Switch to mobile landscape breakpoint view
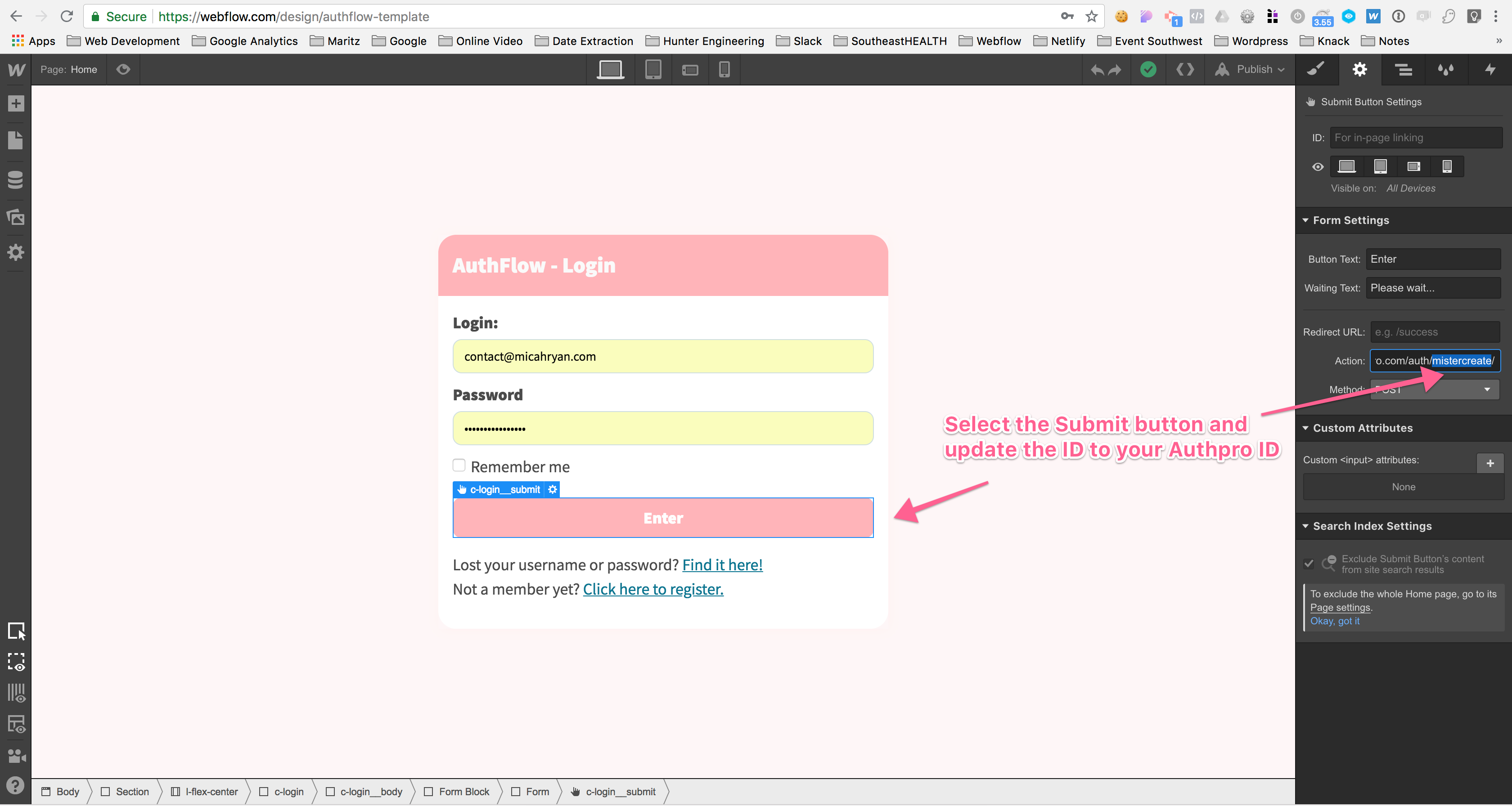This screenshot has height=806, width=1512. coord(690,70)
